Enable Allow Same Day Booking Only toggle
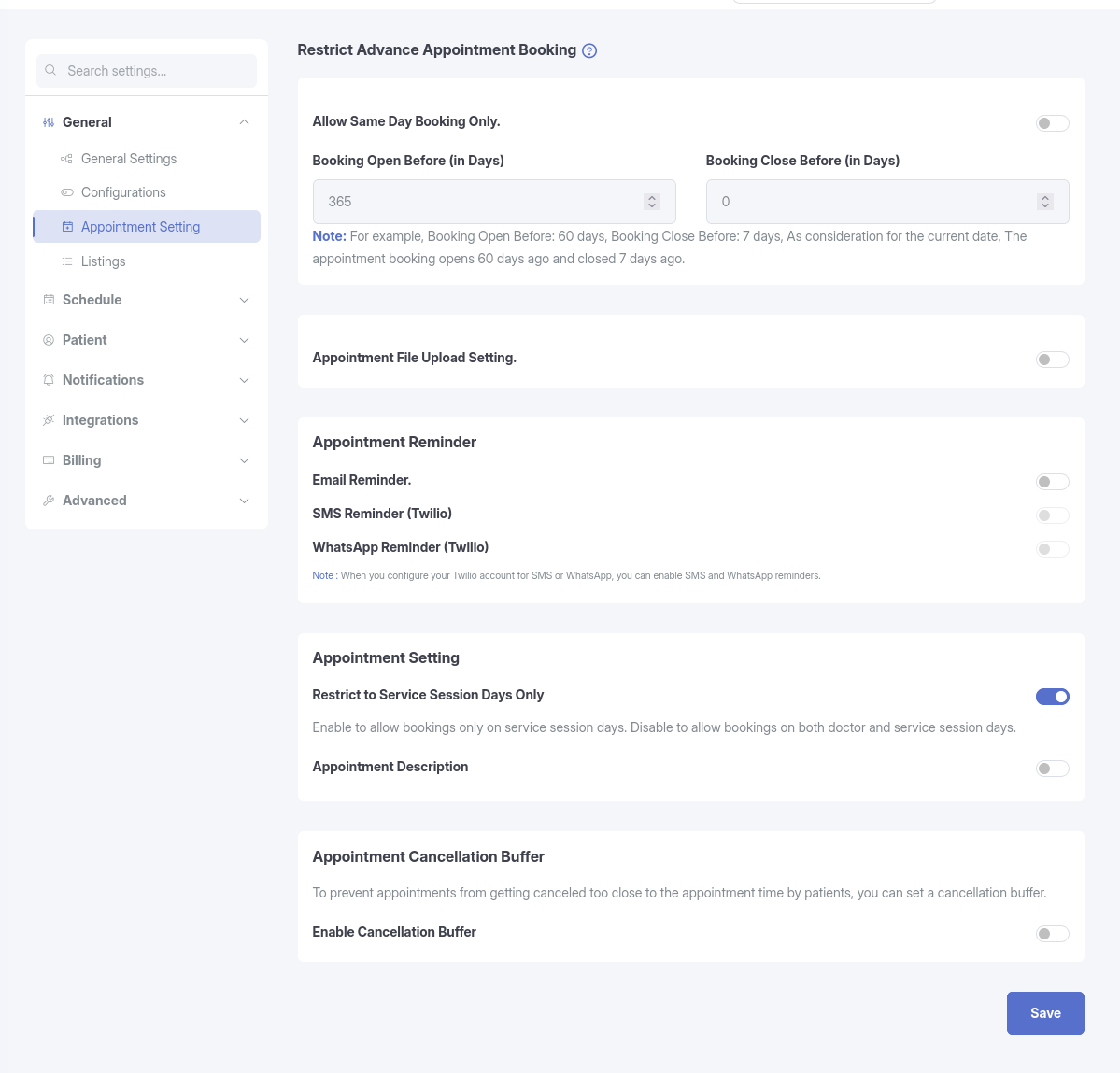Screen dimensions: 1120x1073 click(1052, 122)
